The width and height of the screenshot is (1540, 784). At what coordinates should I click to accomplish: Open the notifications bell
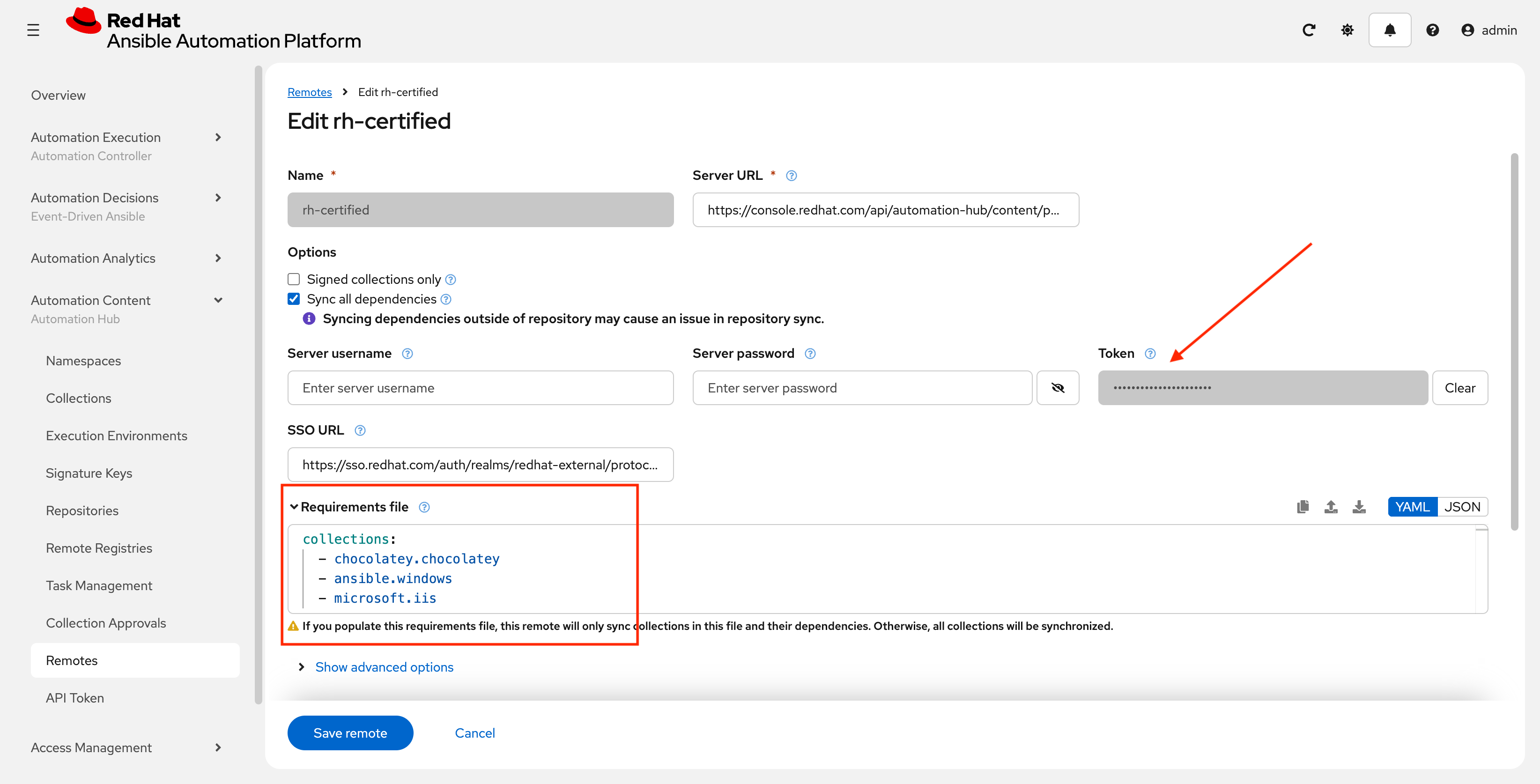(1389, 30)
